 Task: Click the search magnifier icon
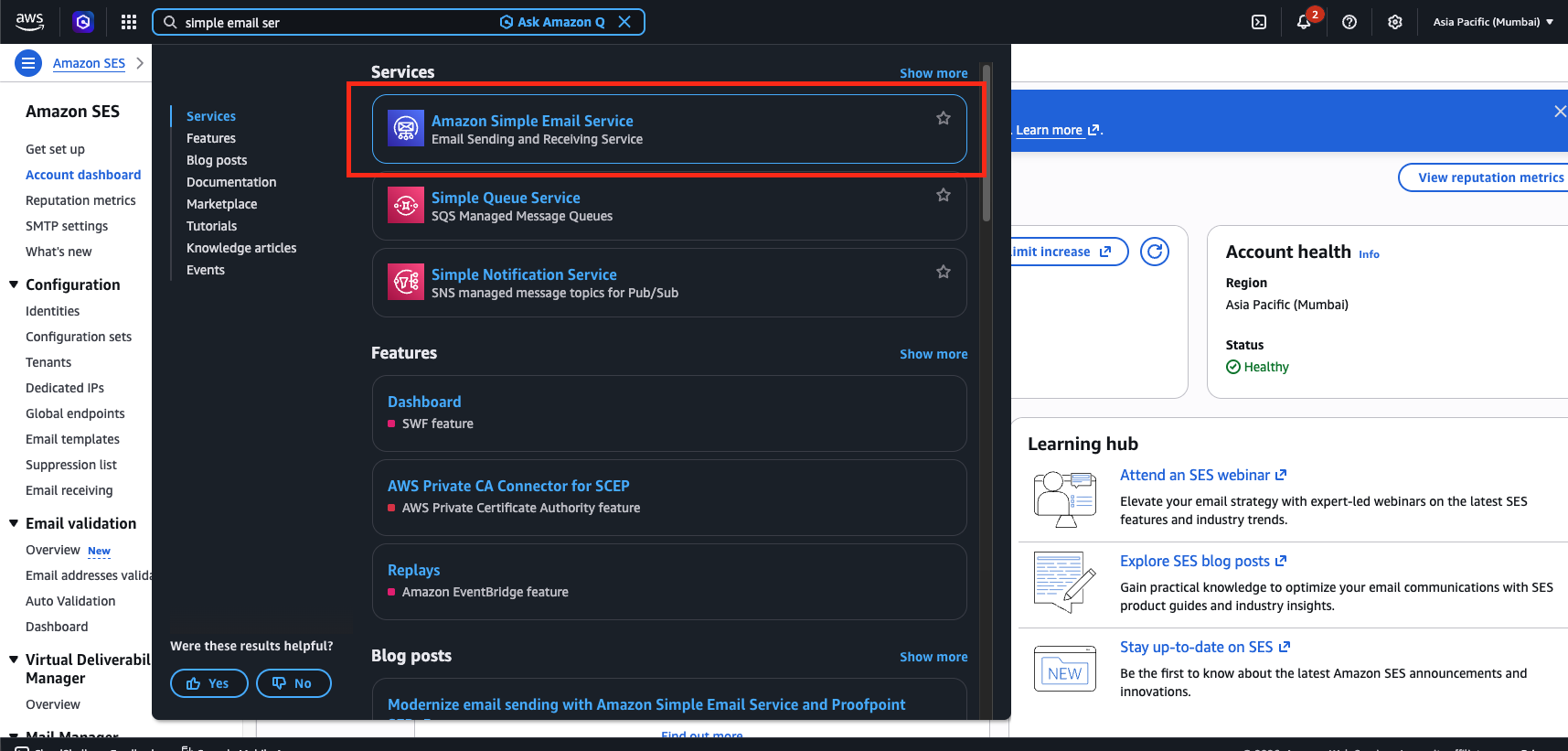[x=170, y=22]
